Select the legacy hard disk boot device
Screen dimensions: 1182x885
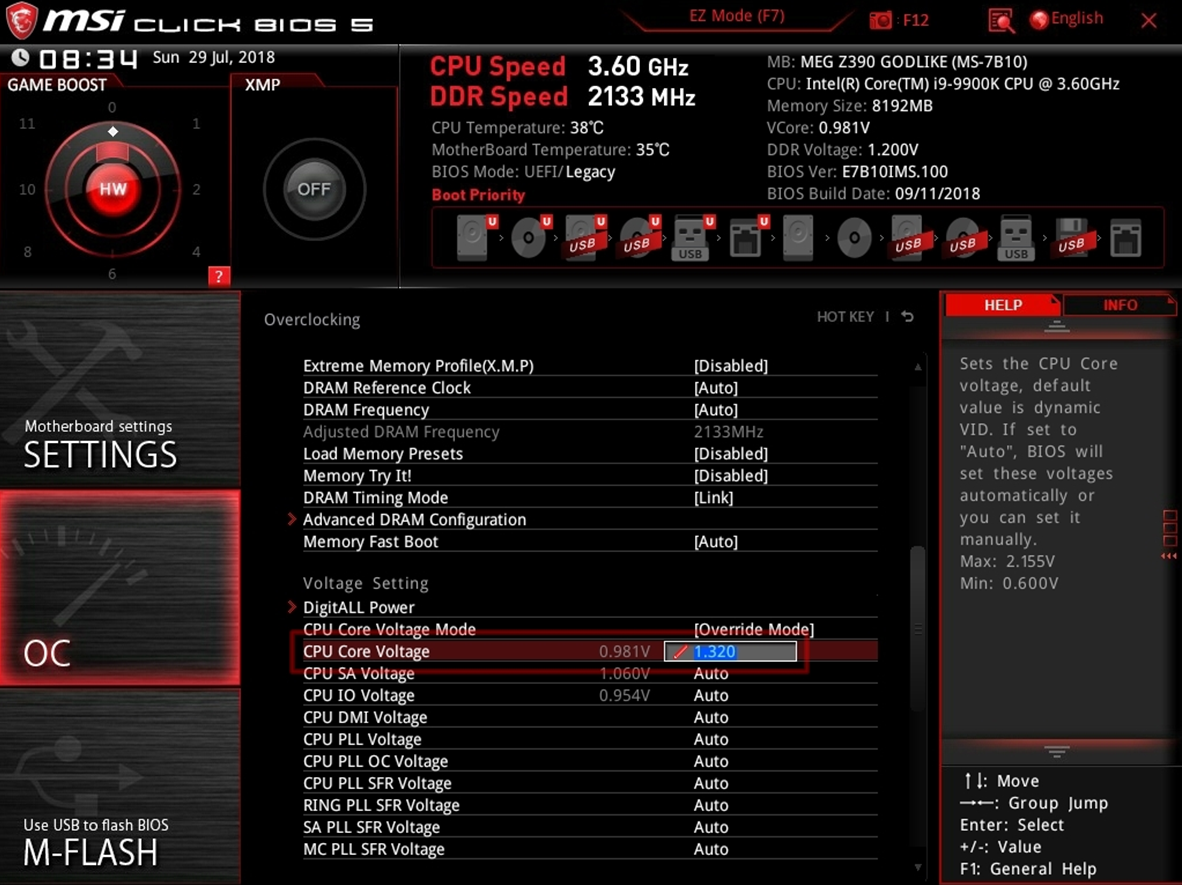point(798,237)
